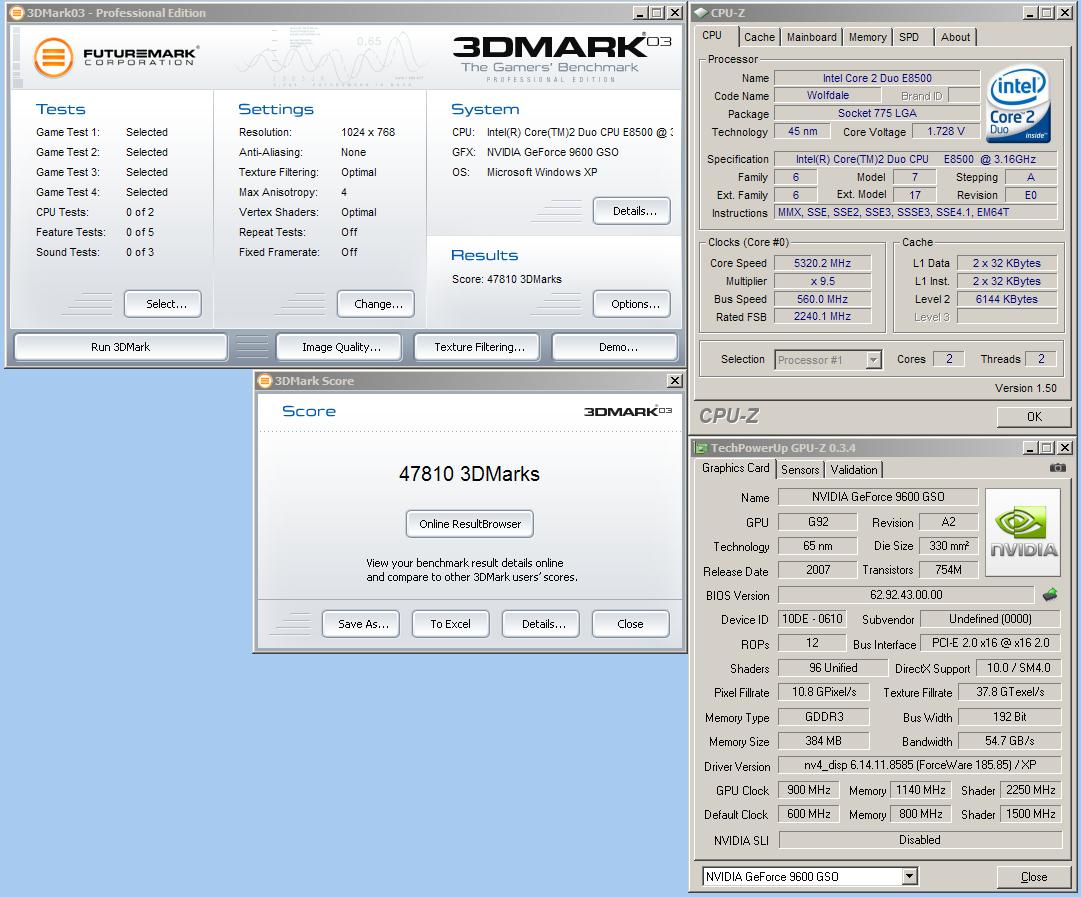The width and height of the screenshot is (1081, 897).
Task: Click the Intel Core 2 Duo logo in CPU-Z
Action: [1019, 103]
